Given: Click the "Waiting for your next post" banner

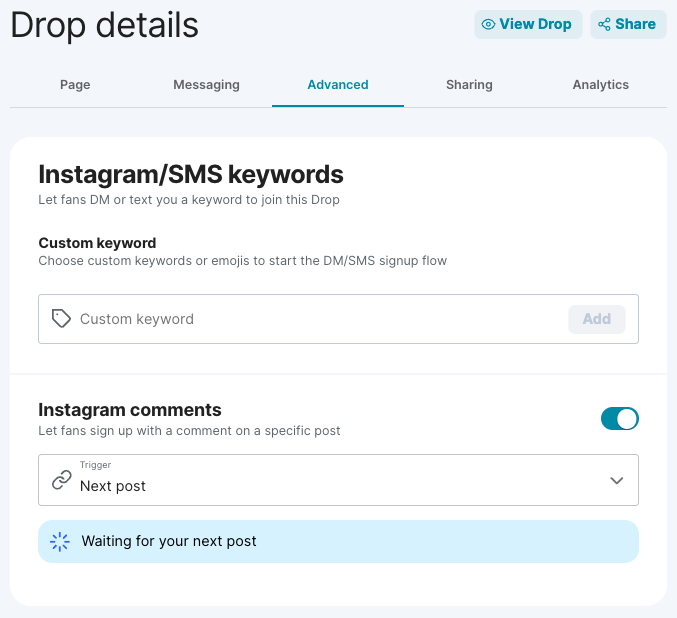Looking at the screenshot, I should 338,541.
